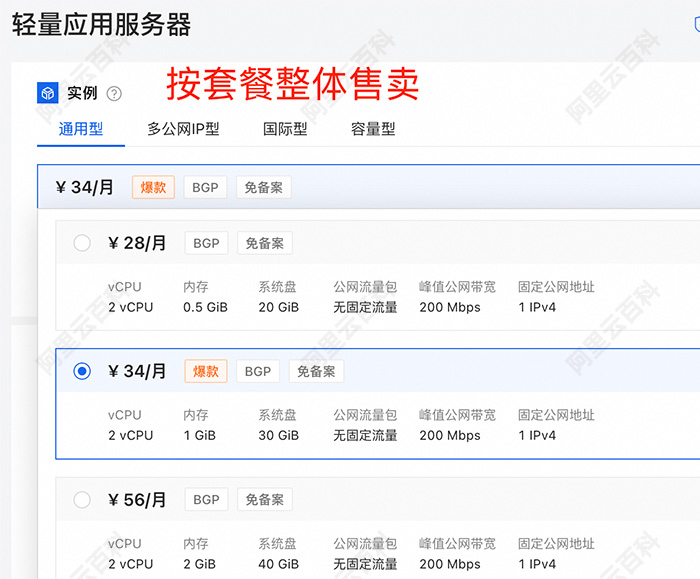This screenshot has height=579, width=700.
Task: Switch to the 通用型 tab
Action: (81, 129)
